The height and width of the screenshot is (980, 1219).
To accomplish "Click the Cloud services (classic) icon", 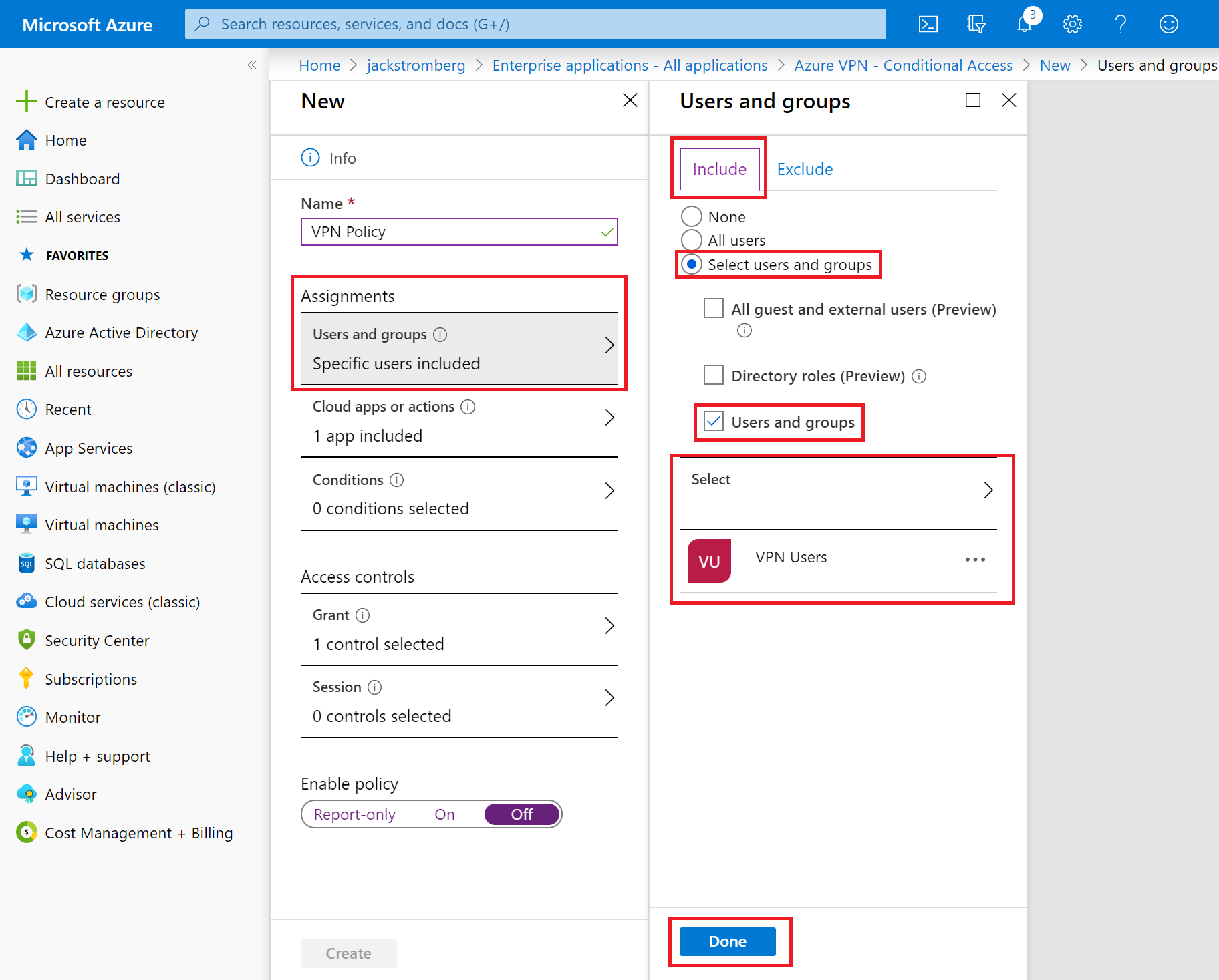I will [26, 602].
